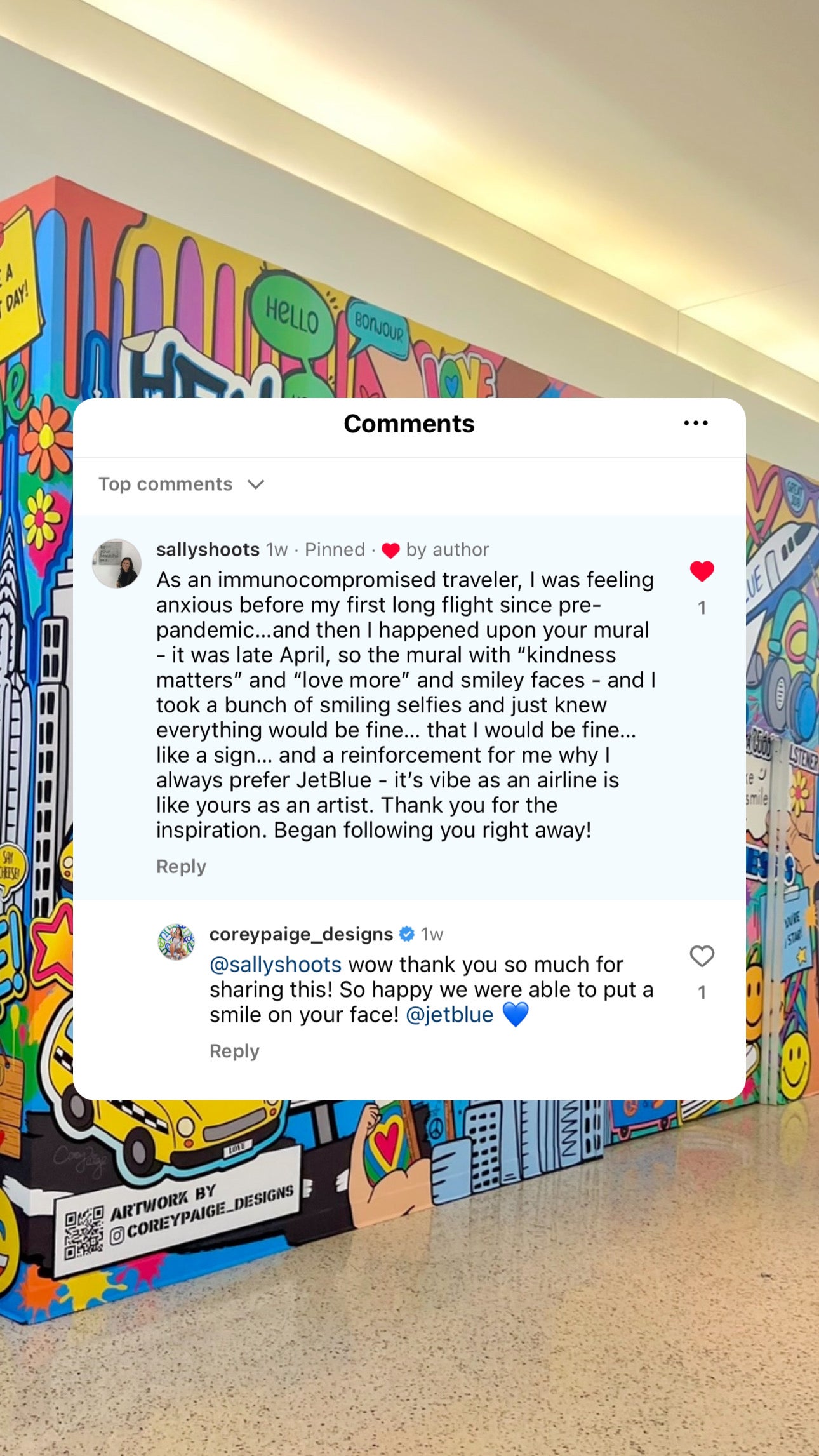The height and width of the screenshot is (1456, 819).
Task: Expand the Top comments sort dropdown
Action: (181, 484)
